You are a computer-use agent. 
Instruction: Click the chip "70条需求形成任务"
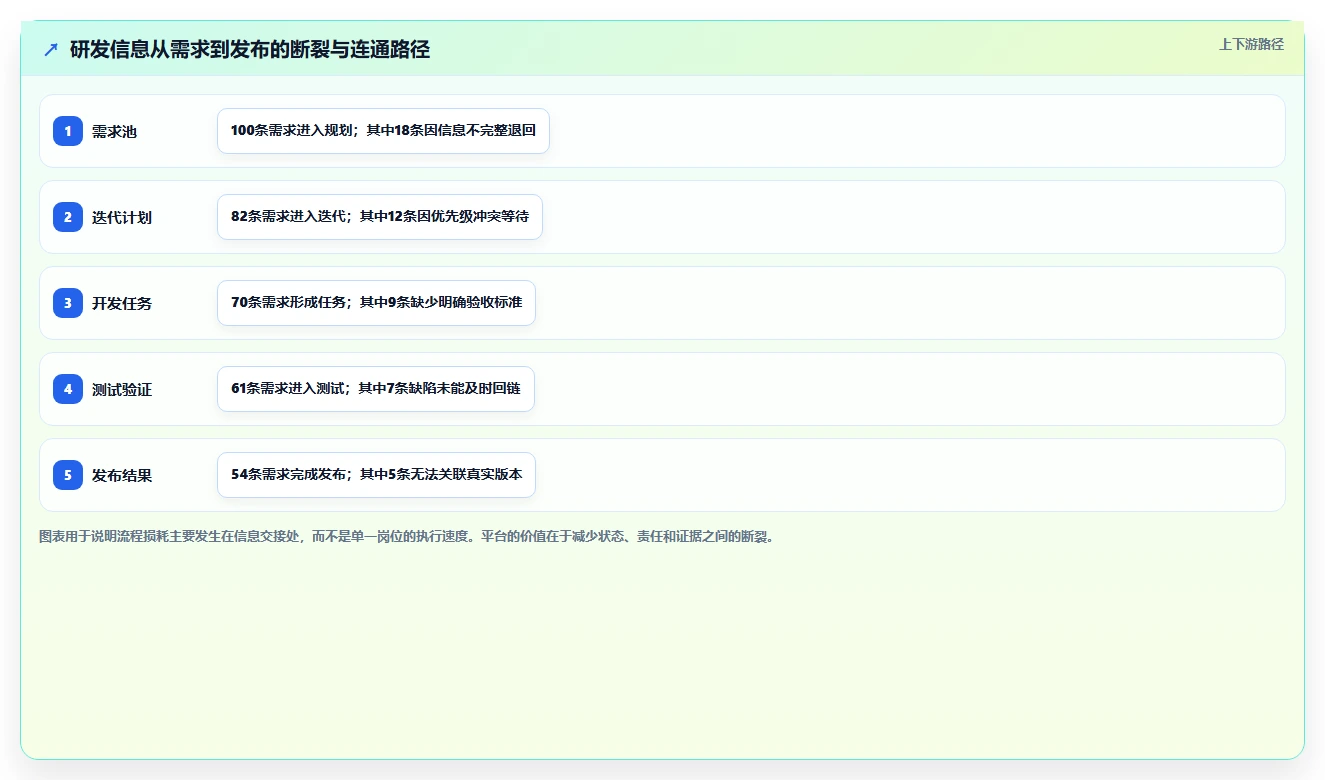pos(376,303)
